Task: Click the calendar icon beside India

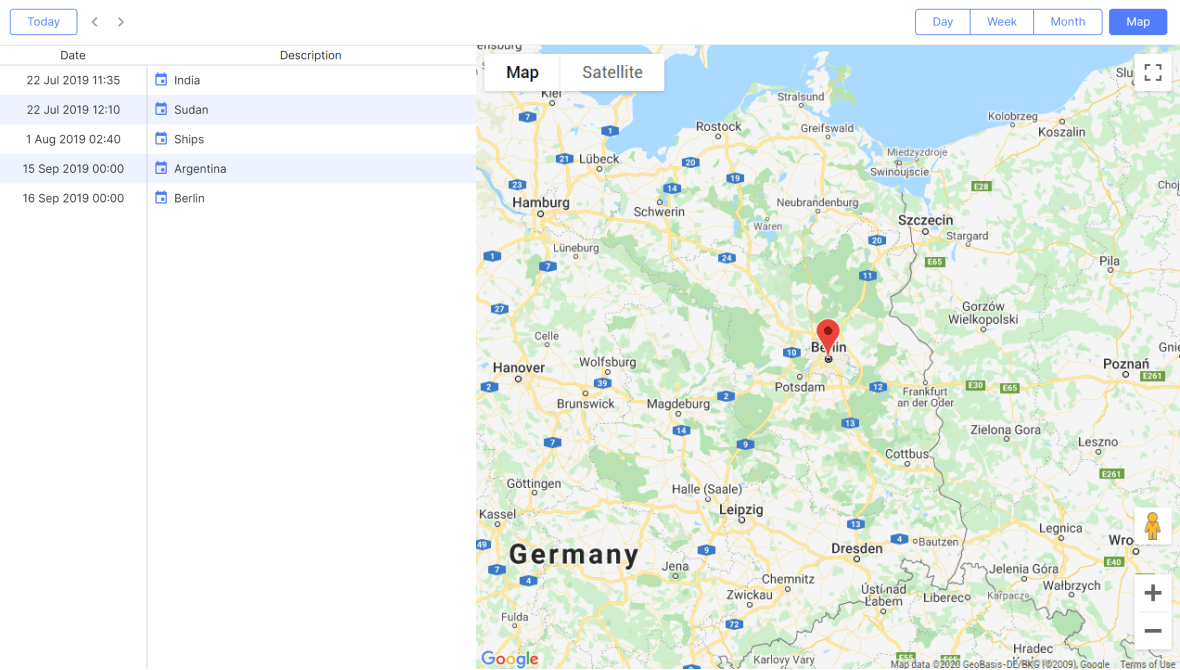Action: (x=161, y=79)
